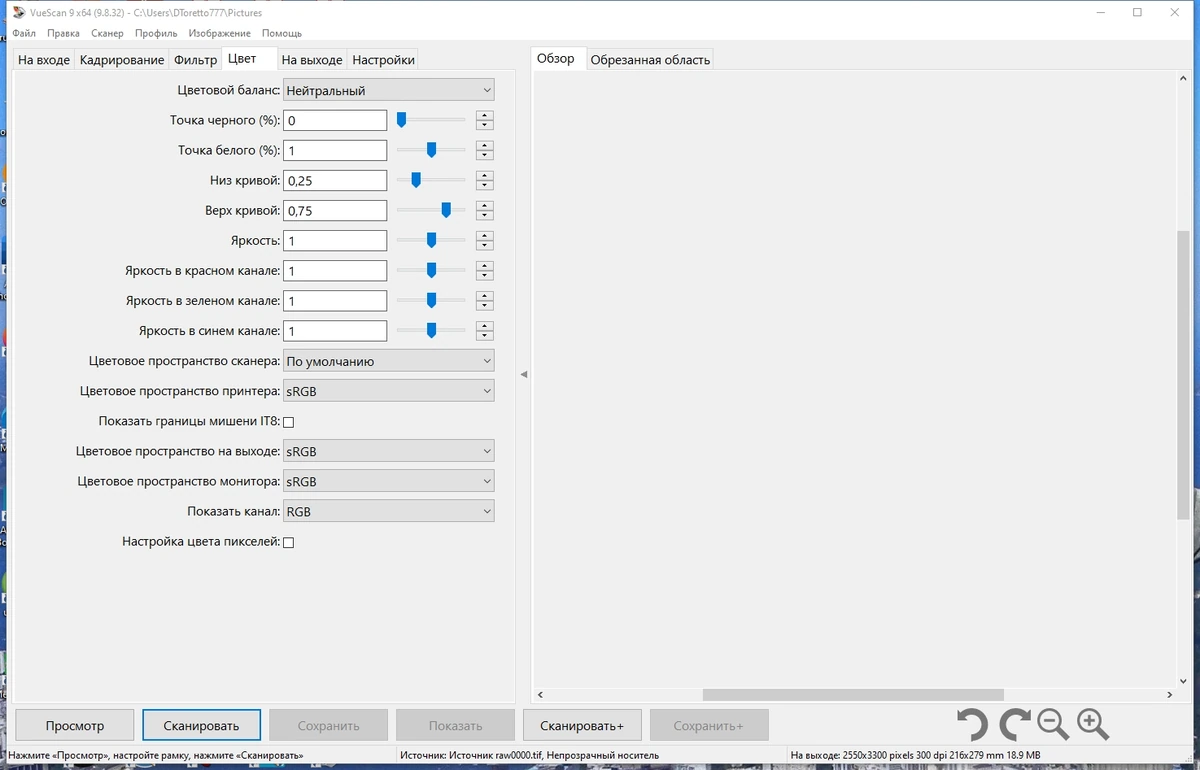The height and width of the screenshot is (770, 1200).
Task: Click the Просмотр button
Action: point(75,725)
